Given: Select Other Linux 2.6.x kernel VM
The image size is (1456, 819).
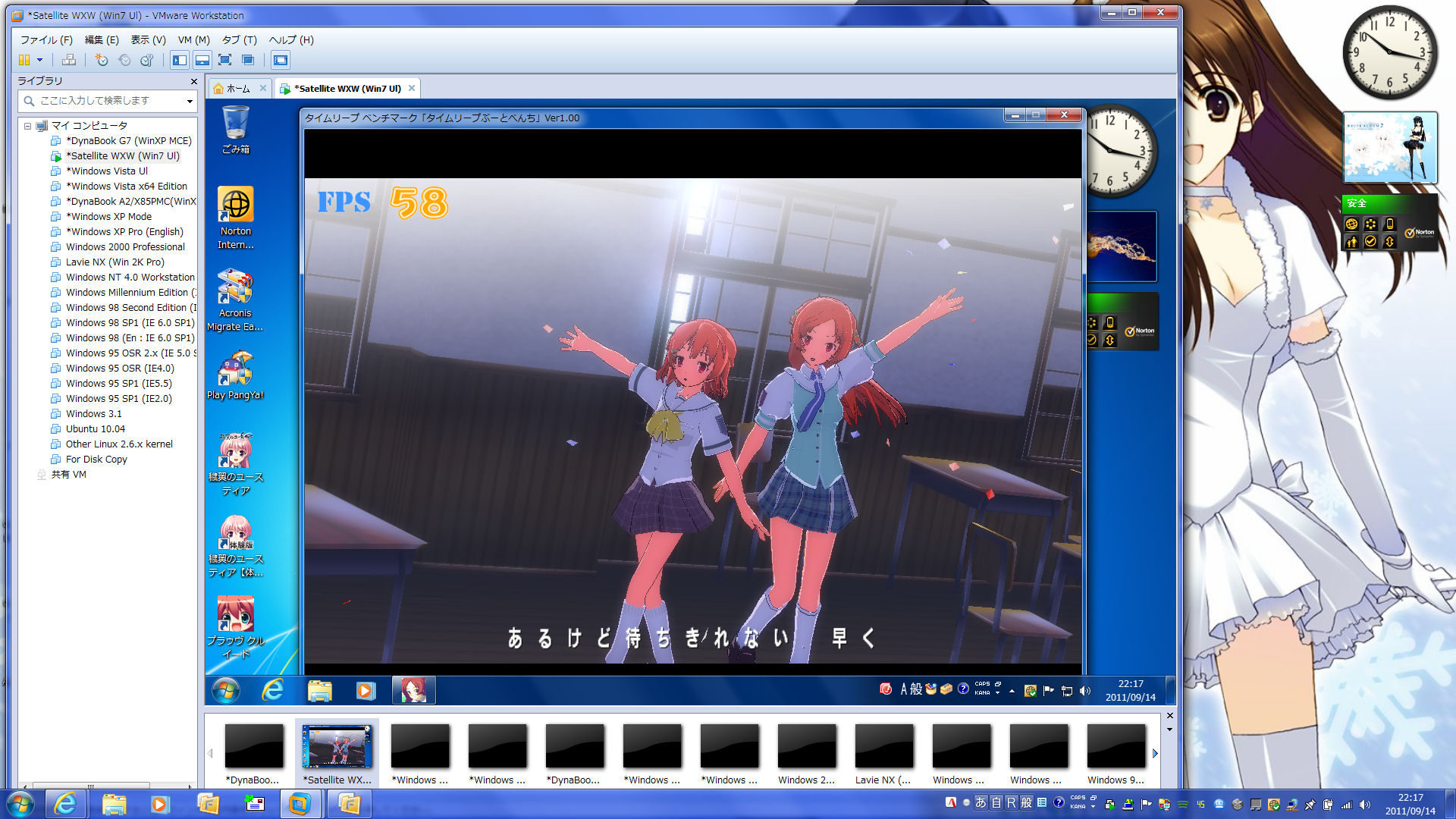Looking at the screenshot, I should (119, 444).
